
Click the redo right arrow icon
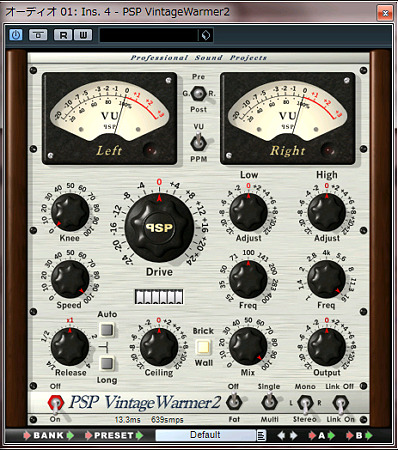[293, 435]
